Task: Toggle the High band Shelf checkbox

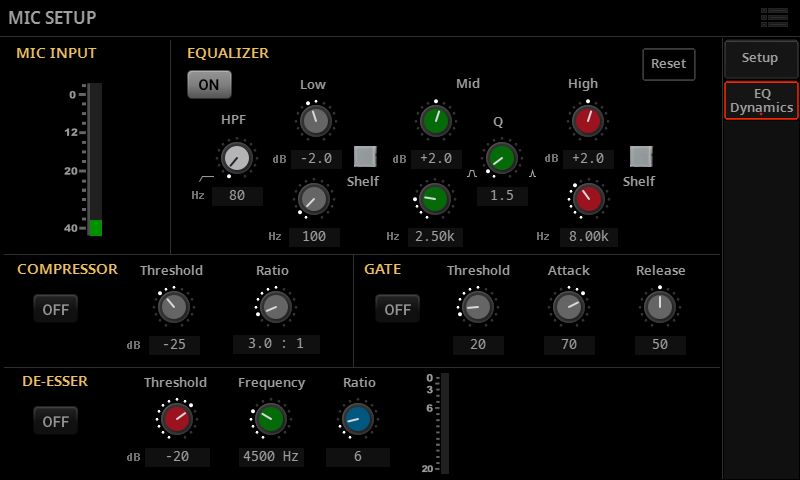Action: [640, 157]
